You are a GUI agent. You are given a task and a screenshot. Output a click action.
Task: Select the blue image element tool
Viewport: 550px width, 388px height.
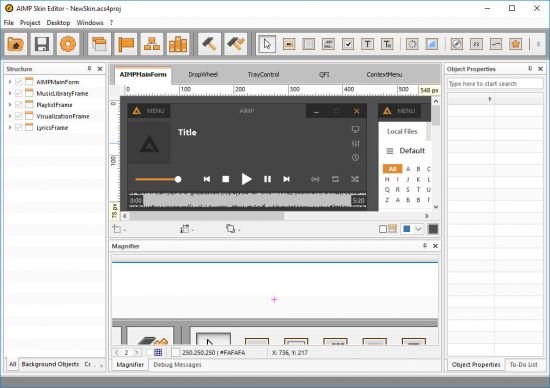432,44
